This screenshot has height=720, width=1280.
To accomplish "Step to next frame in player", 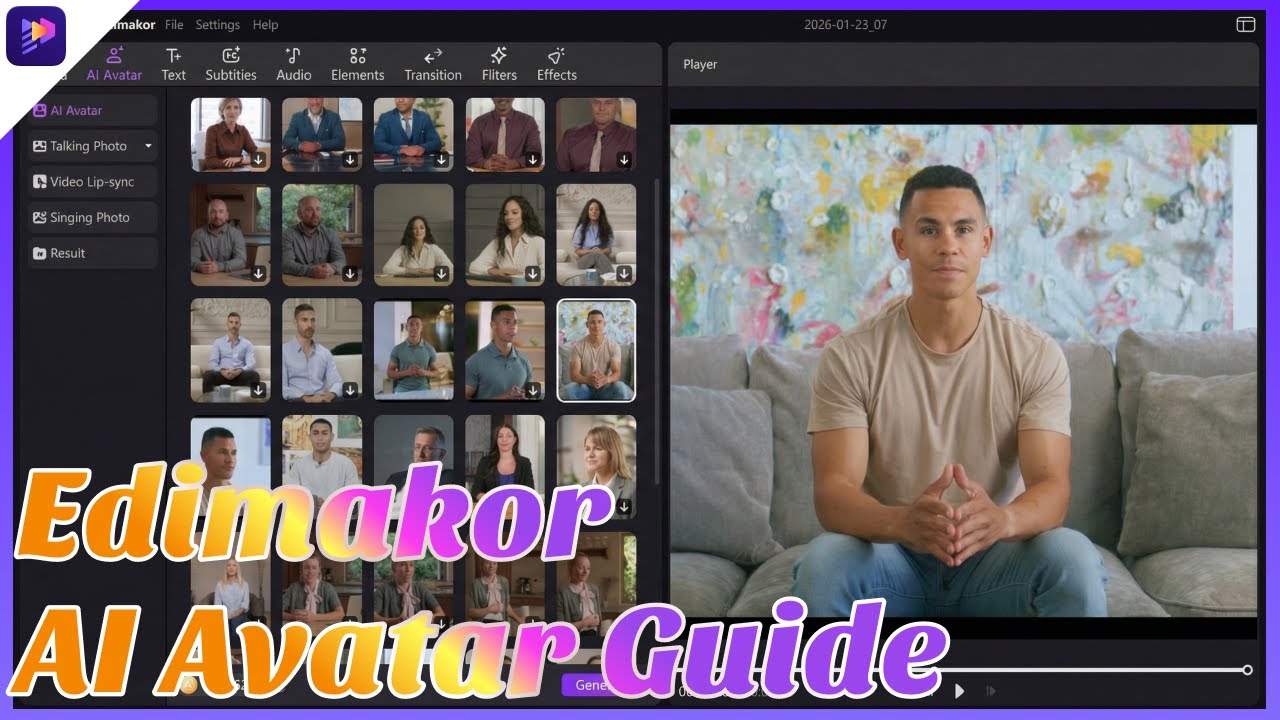I will tap(991, 690).
